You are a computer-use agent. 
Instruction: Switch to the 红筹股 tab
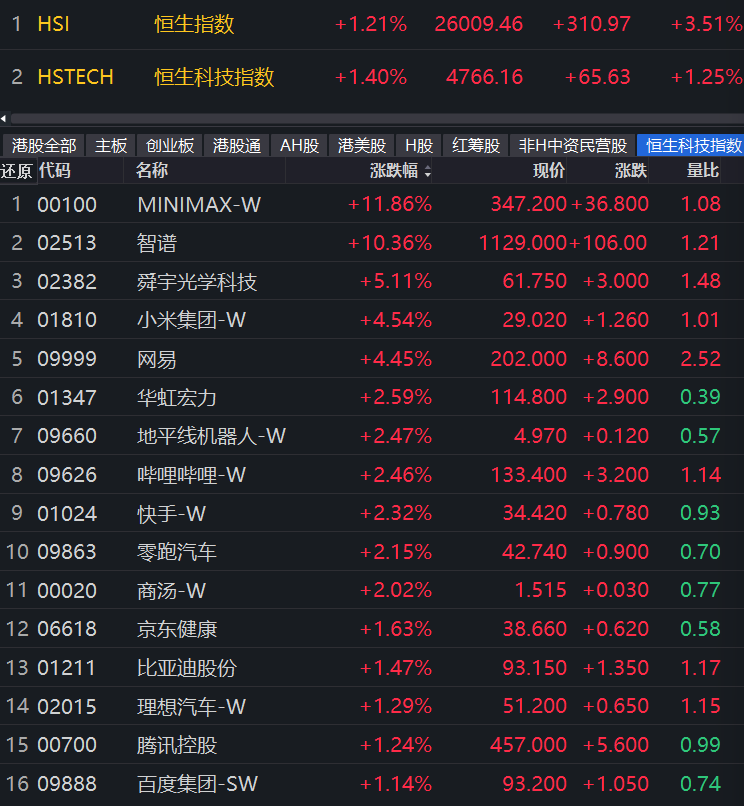coord(476,145)
